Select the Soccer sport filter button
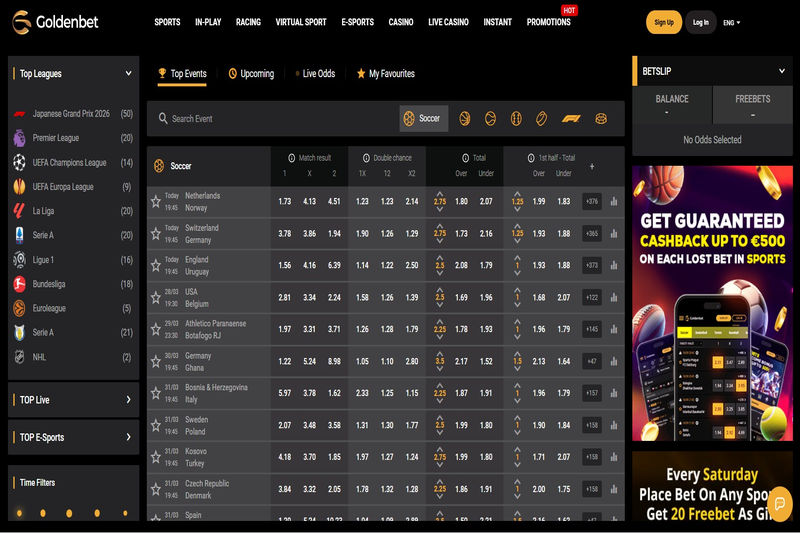 point(423,118)
